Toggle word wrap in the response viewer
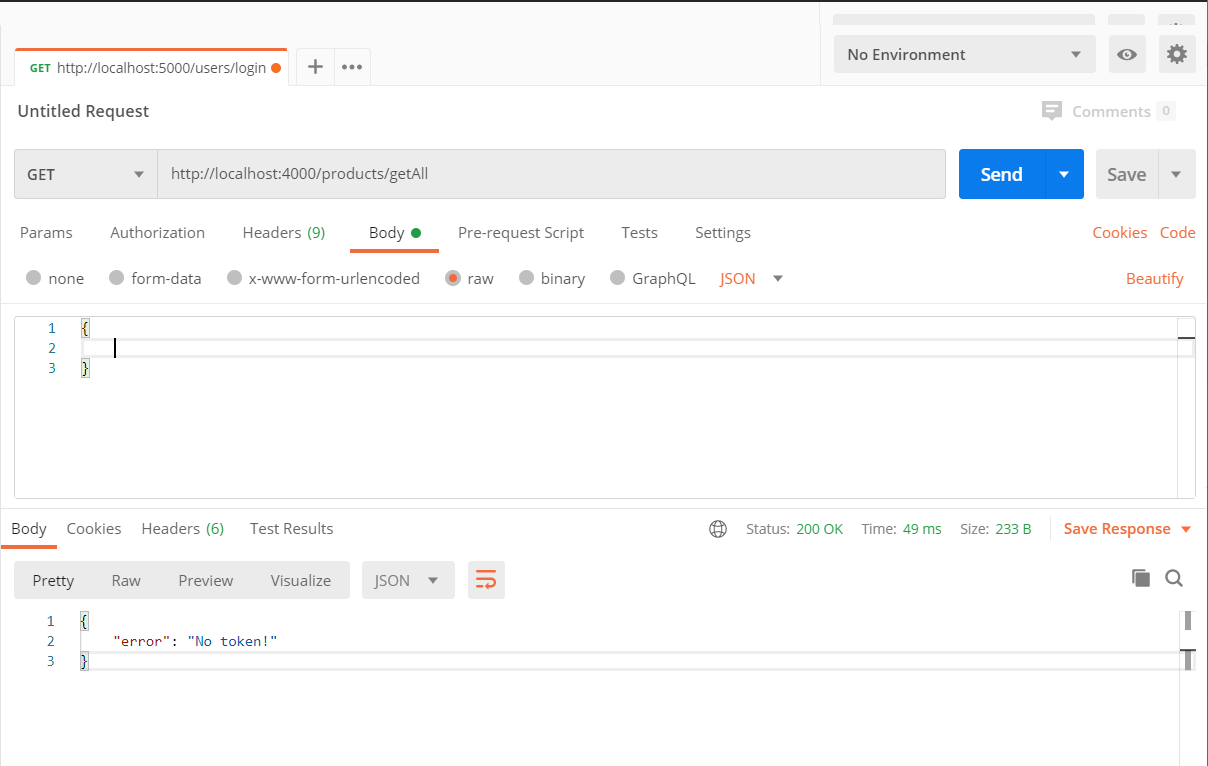 (x=486, y=580)
